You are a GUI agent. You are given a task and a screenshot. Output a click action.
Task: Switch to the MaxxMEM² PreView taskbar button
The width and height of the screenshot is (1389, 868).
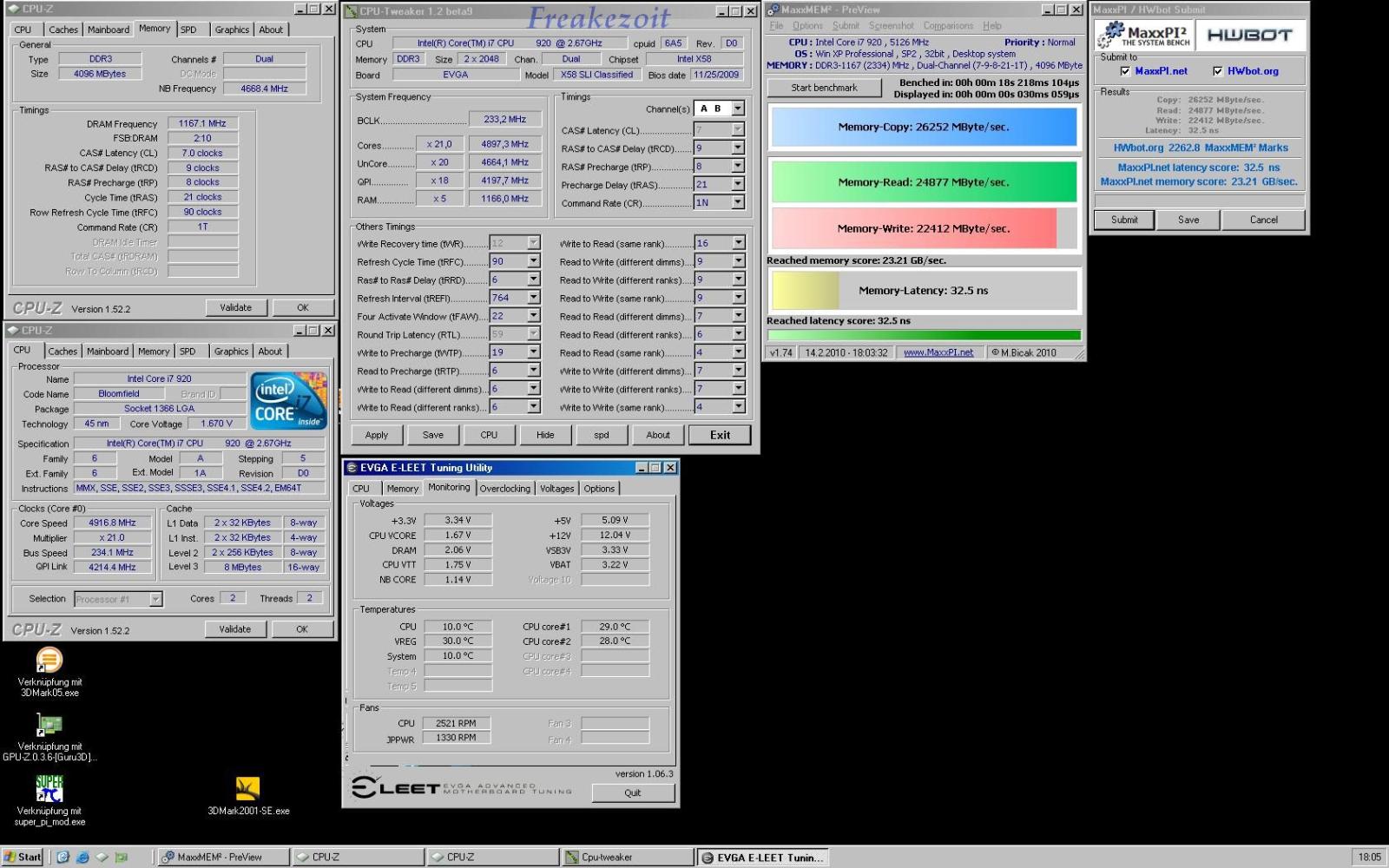(223, 857)
